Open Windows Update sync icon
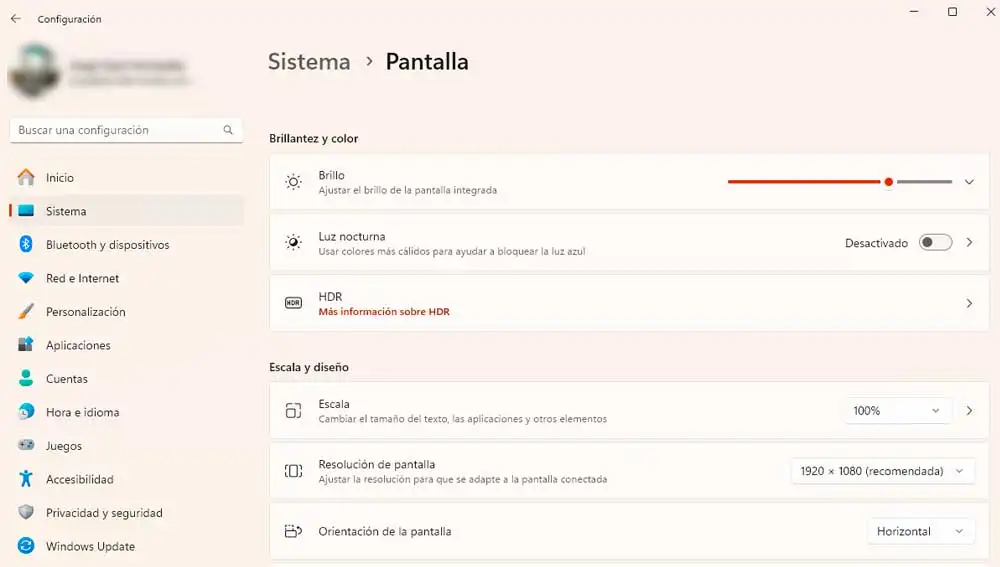The image size is (1000, 567). click(x=26, y=546)
